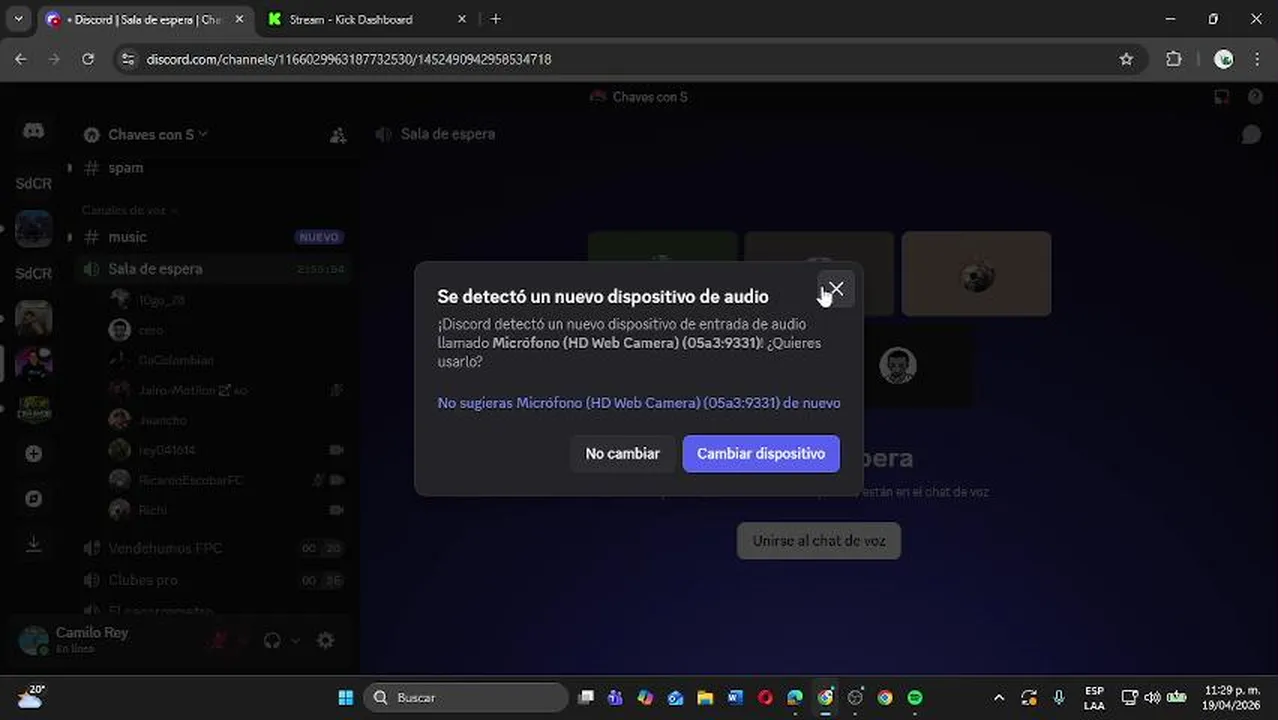Choose No cambiar in the dialog
This screenshot has height=720, width=1278.
622,453
